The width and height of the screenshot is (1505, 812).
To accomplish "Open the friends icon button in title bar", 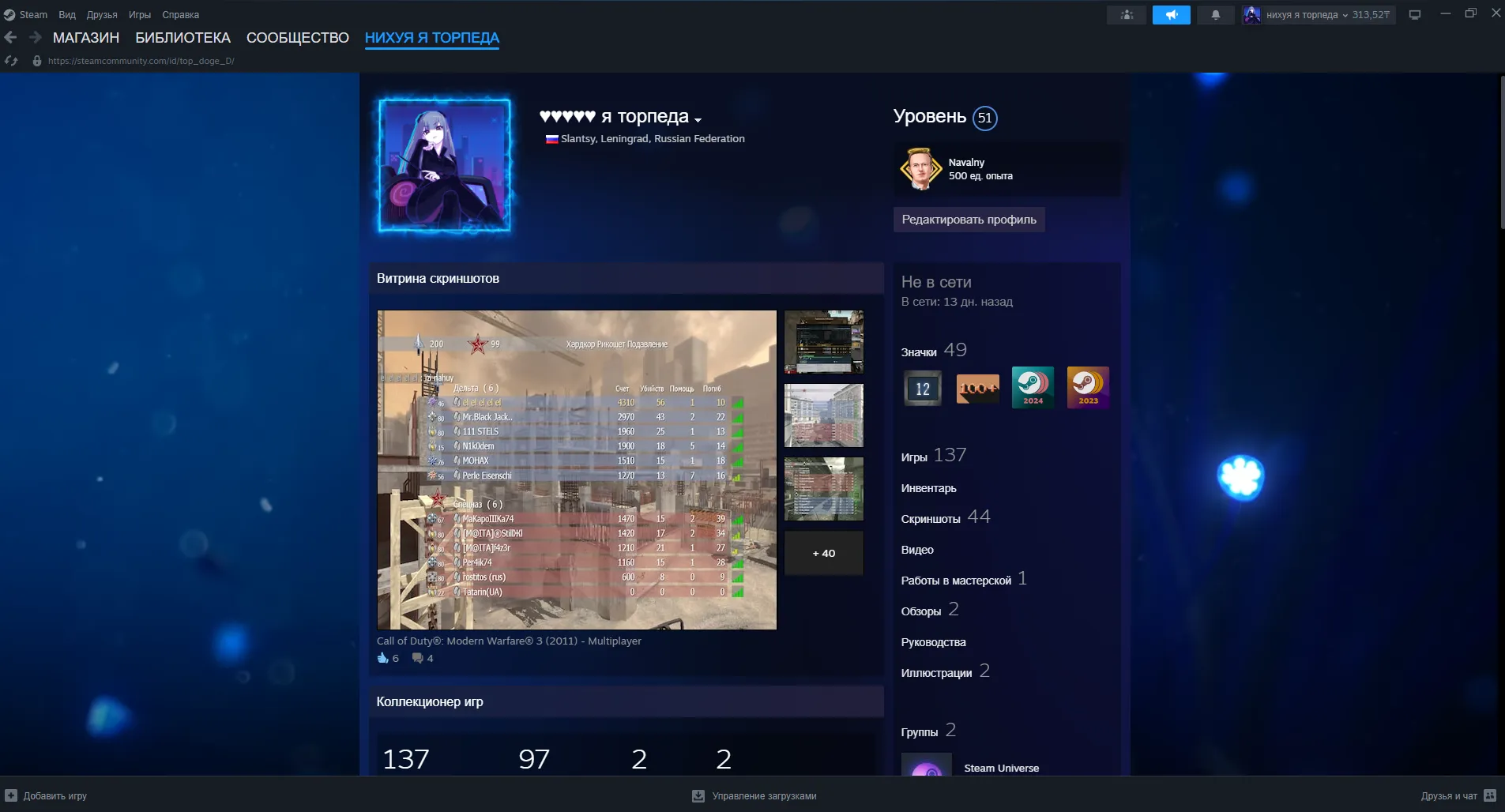I will click(x=1127, y=15).
